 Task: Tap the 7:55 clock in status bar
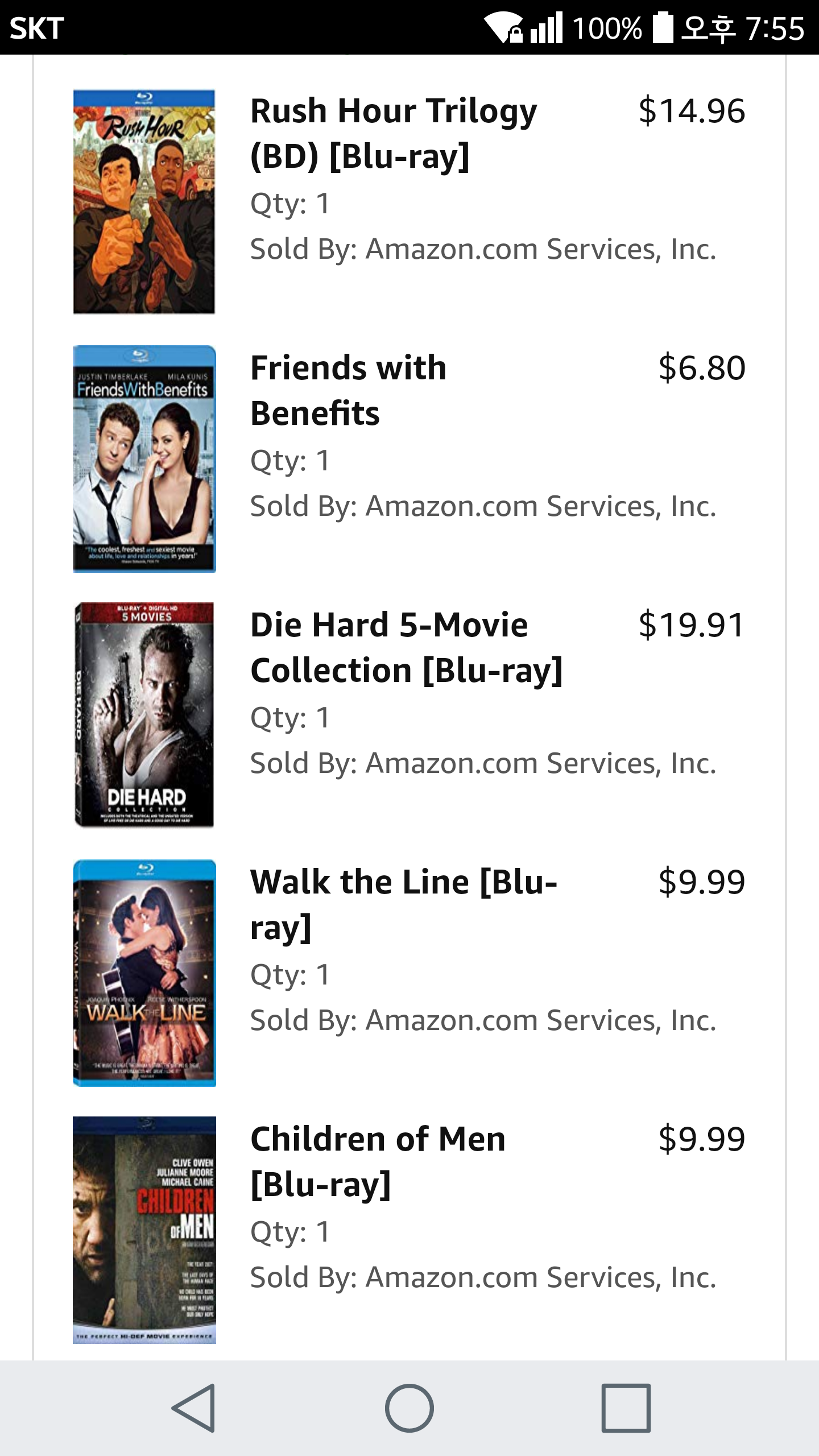pyautogui.click(x=775, y=27)
